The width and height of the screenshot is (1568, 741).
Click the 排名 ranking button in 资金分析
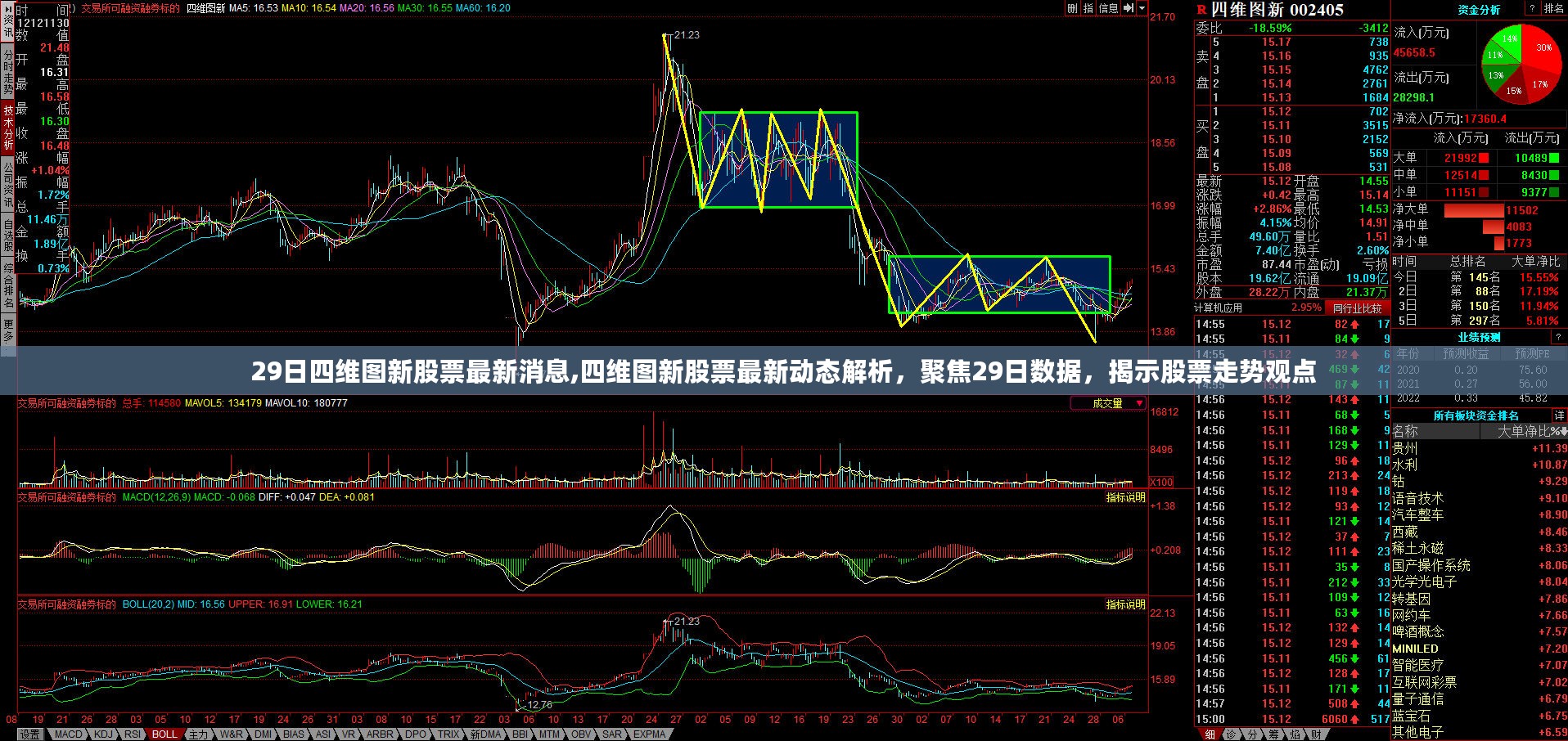click(1554, 9)
